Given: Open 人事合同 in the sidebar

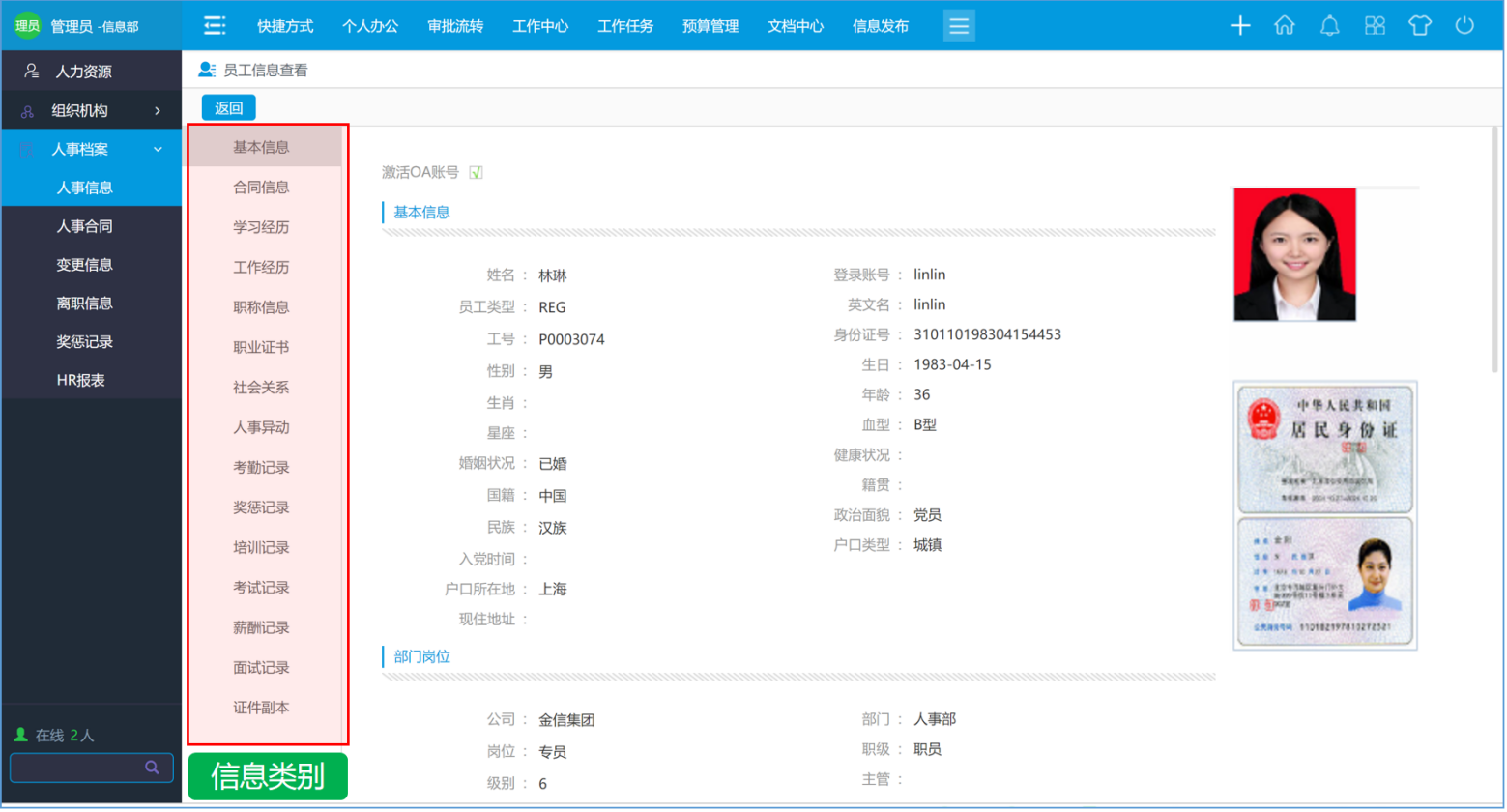Looking at the screenshot, I should point(85,226).
